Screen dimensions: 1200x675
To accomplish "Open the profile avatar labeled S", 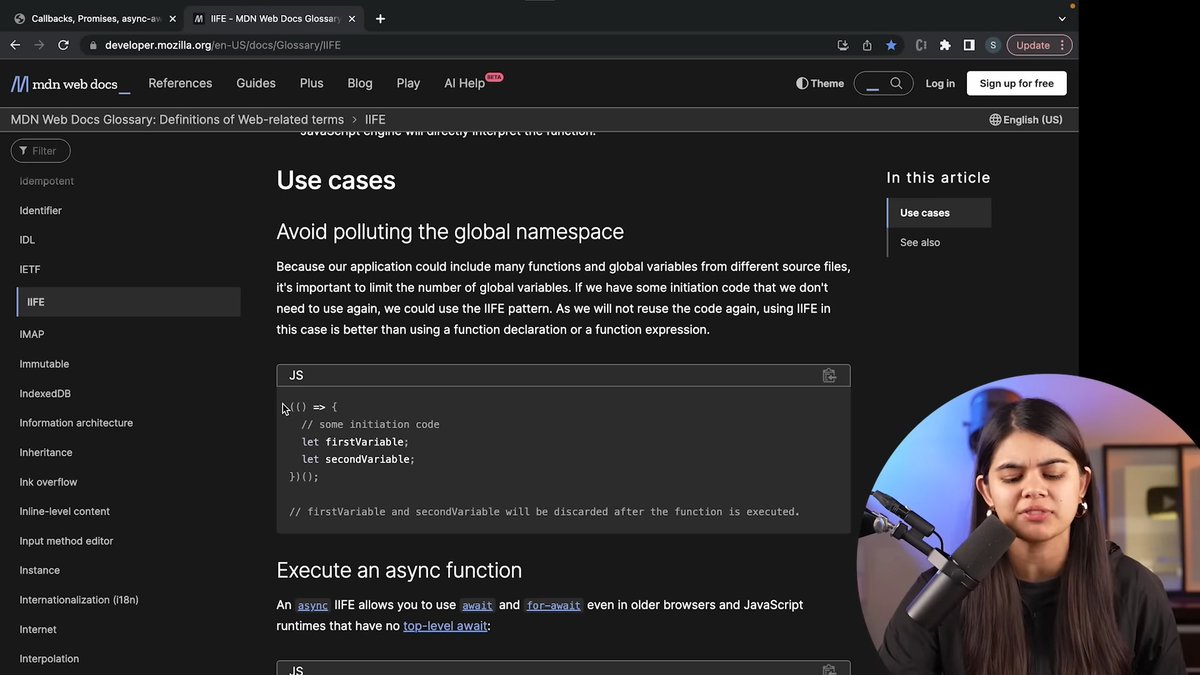I will [993, 45].
